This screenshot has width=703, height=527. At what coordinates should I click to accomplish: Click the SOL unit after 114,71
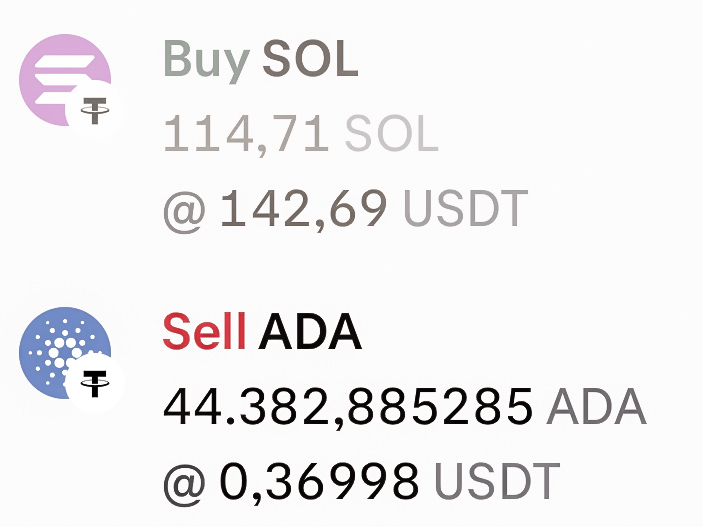[x=391, y=134]
